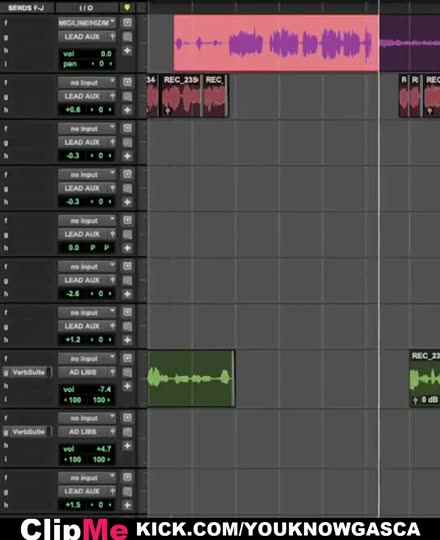This screenshot has width=440, height=540.
Task: Open the AD LIBS output selector on the +4.7 track
Action: [87, 432]
